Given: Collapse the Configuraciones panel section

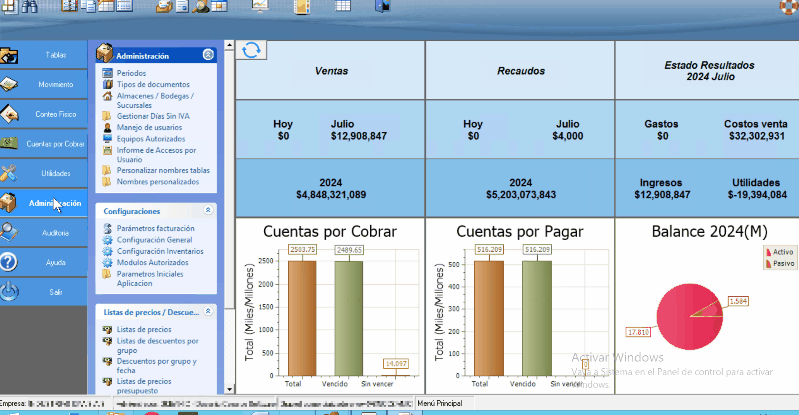Looking at the screenshot, I should click(208, 211).
